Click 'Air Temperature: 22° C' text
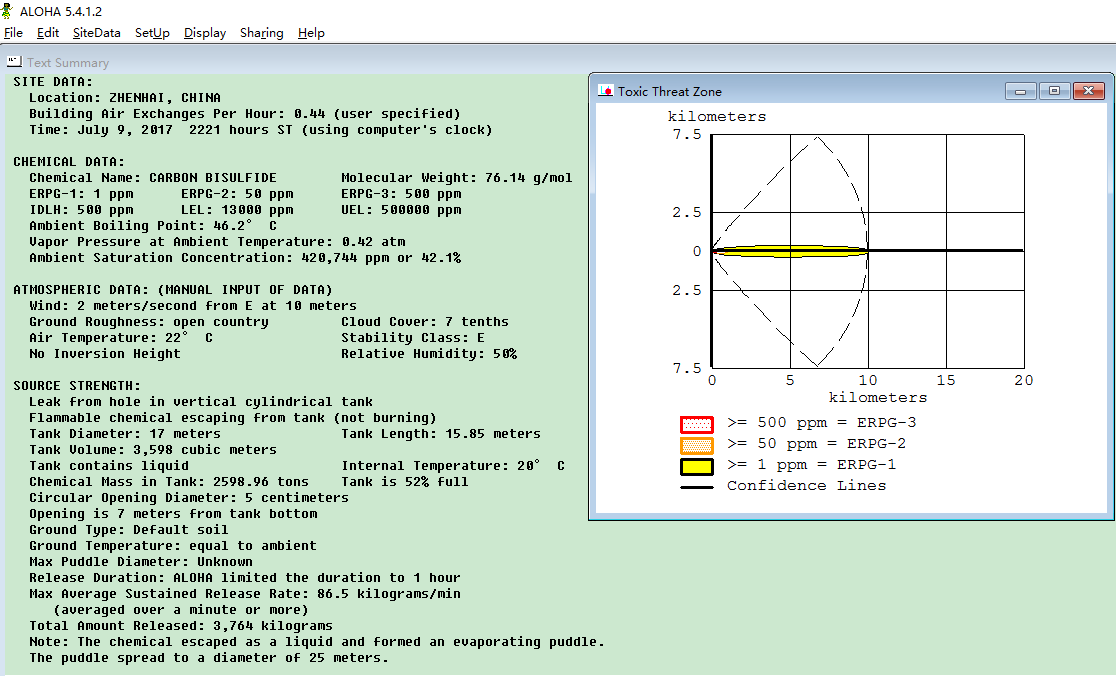The image size is (1116, 676). click(121, 338)
